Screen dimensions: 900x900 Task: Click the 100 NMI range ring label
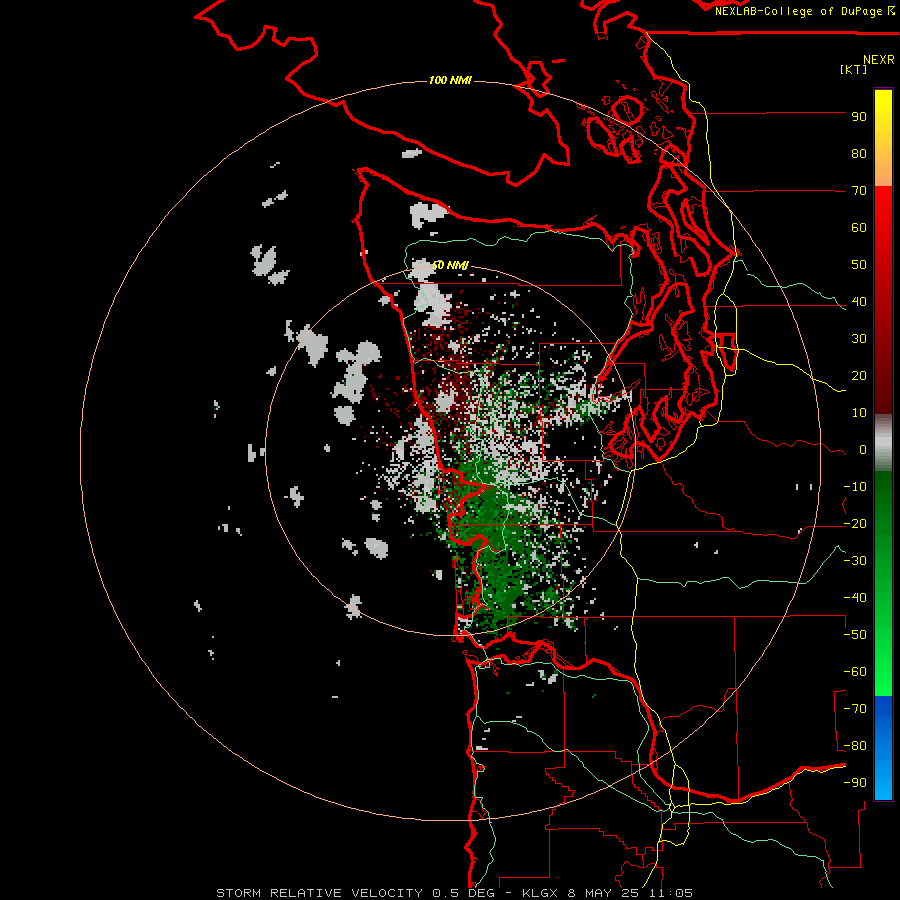click(x=450, y=80)
